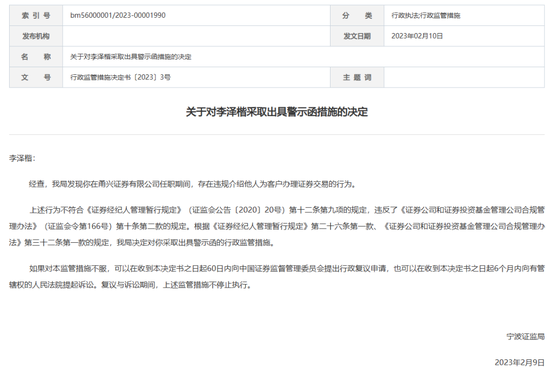Click the 名称 label cell
The height and width of the screenshot is (368, 550).
tap(36, 56)
